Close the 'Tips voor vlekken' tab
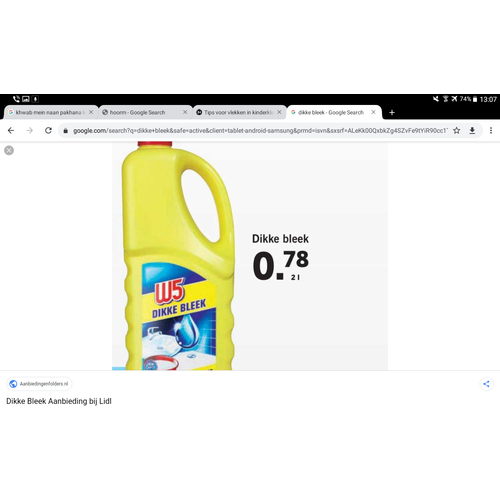Viewport: 500px width, 500px height. coord(279,112)
